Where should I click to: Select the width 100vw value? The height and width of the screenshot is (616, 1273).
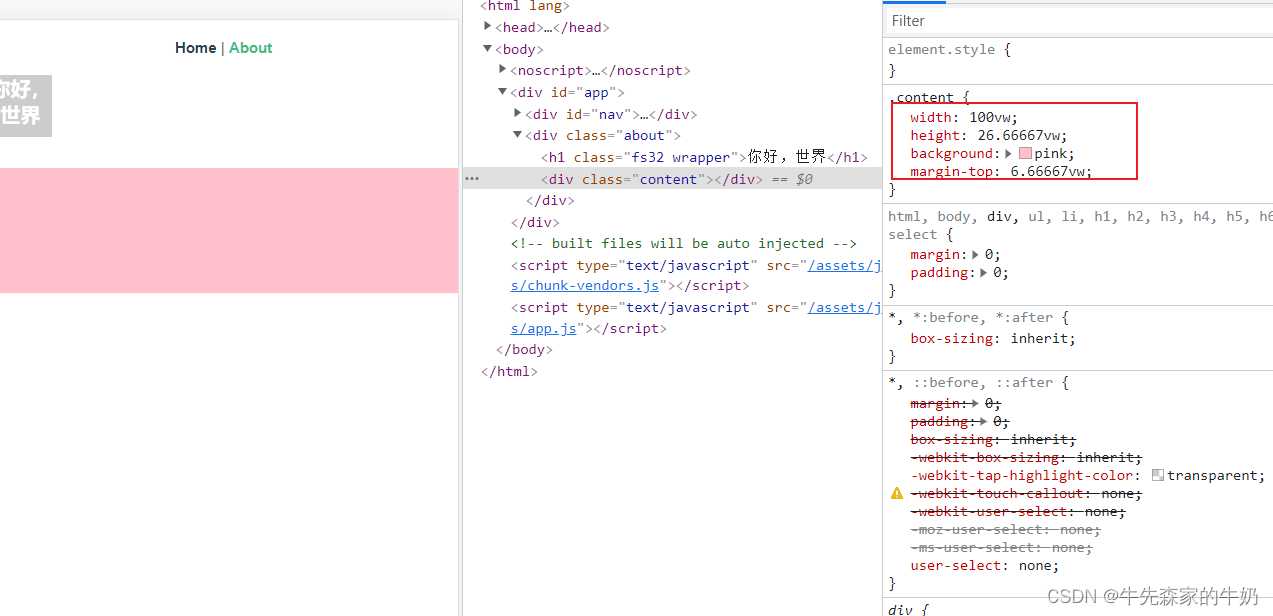[x=989, y=118]
